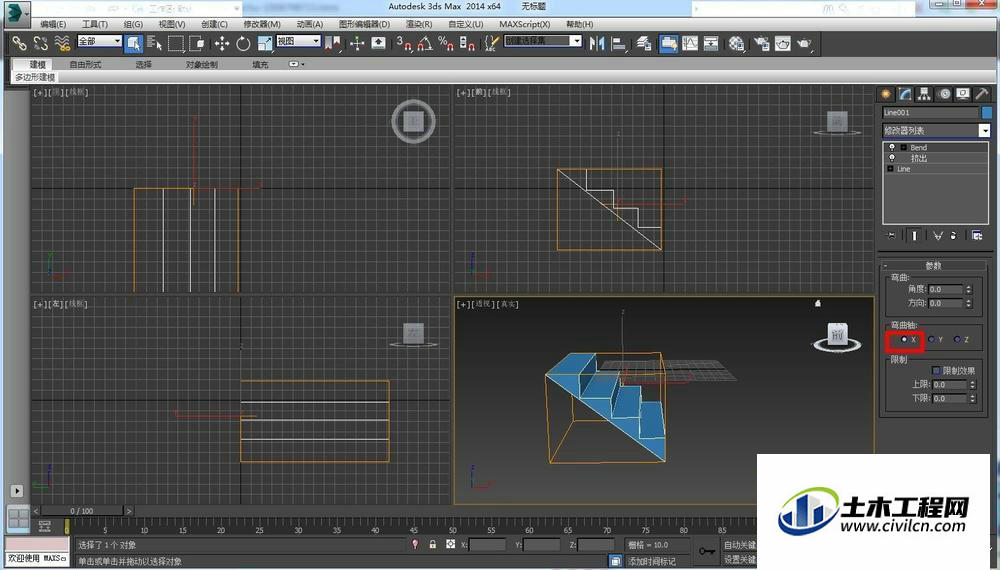Switch to the 自由形式 ribbon tab
Viewport: 1000px width, 570px height.
tap(85, 64)
